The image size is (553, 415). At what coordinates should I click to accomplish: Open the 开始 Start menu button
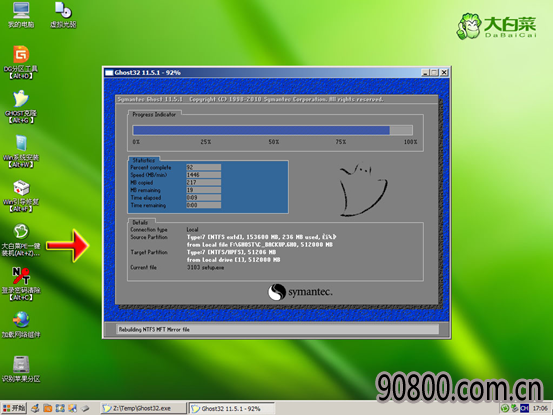14,408
